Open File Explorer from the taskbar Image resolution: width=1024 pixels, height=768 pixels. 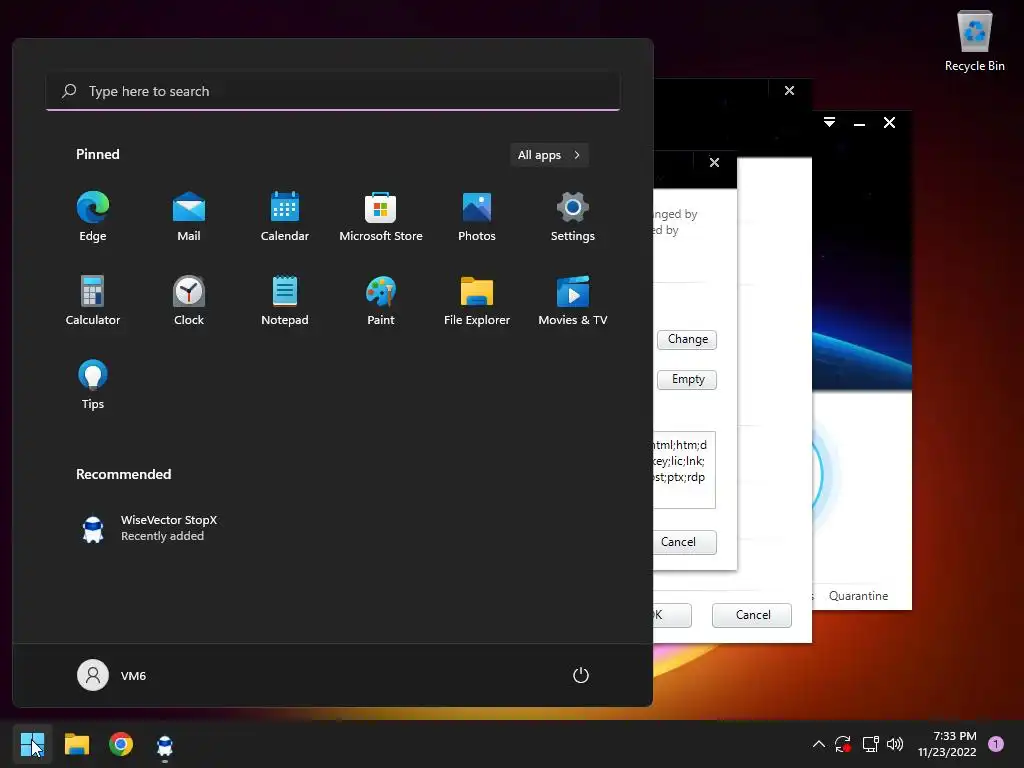77,744
